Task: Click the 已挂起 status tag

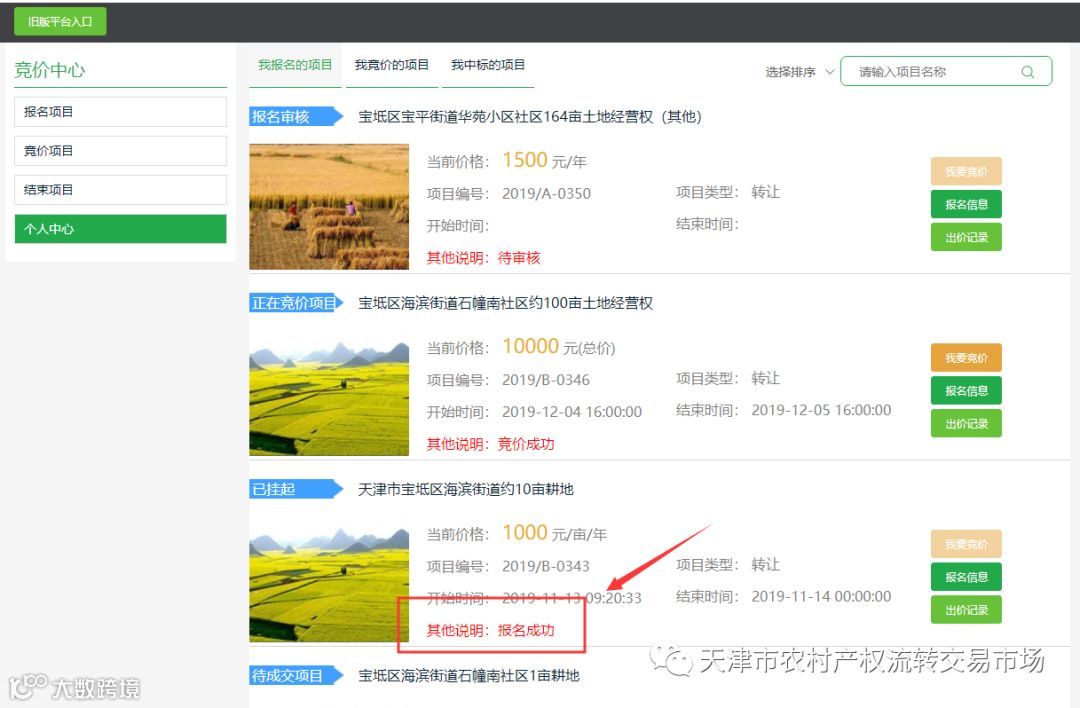Action: pos(295,489)
